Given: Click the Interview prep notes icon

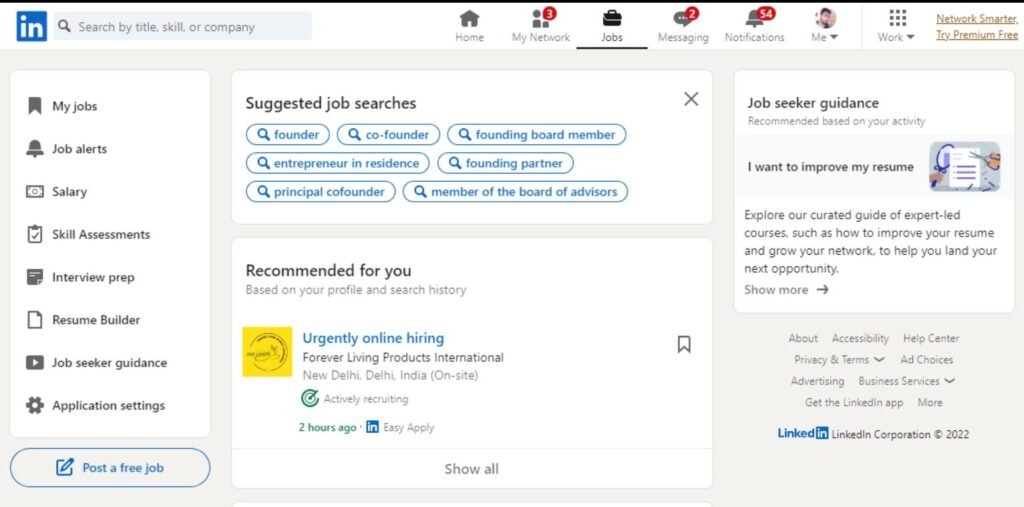Looking at the screenshot, I should 35,277.
